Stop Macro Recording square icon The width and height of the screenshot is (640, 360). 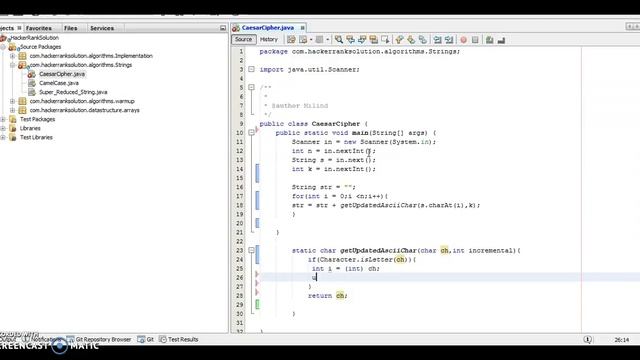click(x=475, y=40)
